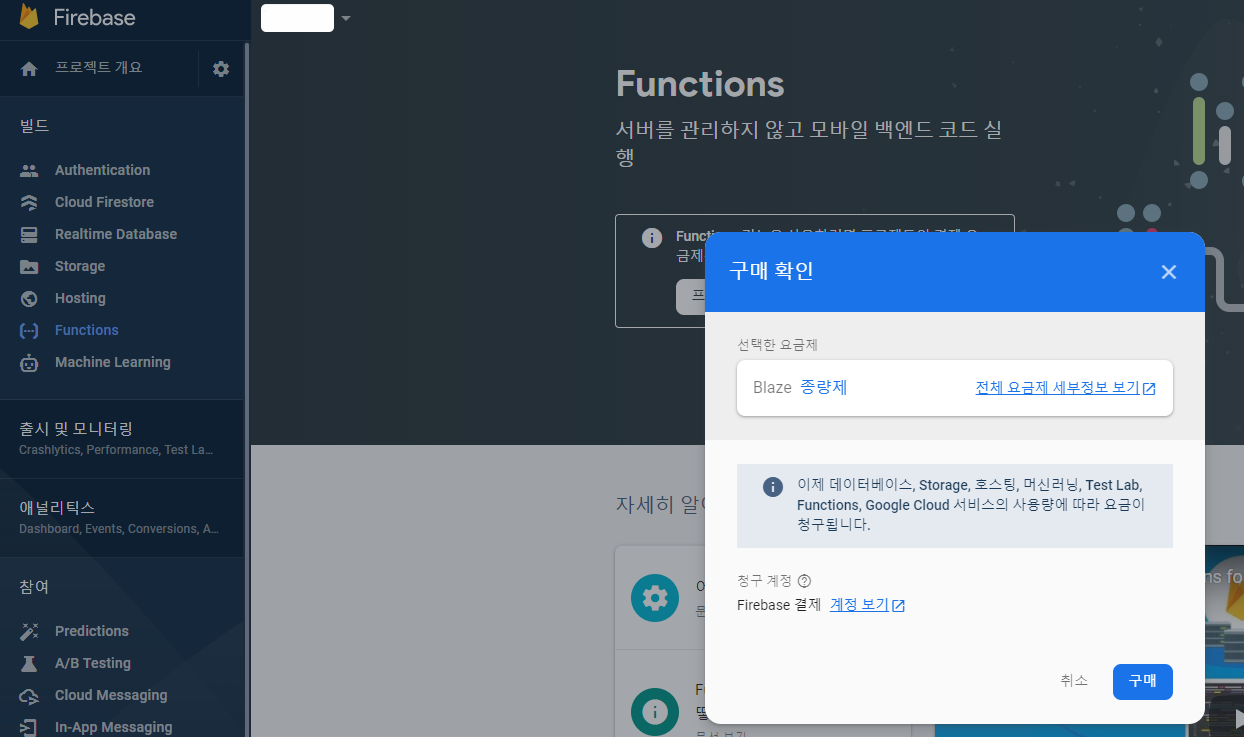The image size is (1244, 737).
Task: Open Storage in the sidebar
Action: pos(80,266)
